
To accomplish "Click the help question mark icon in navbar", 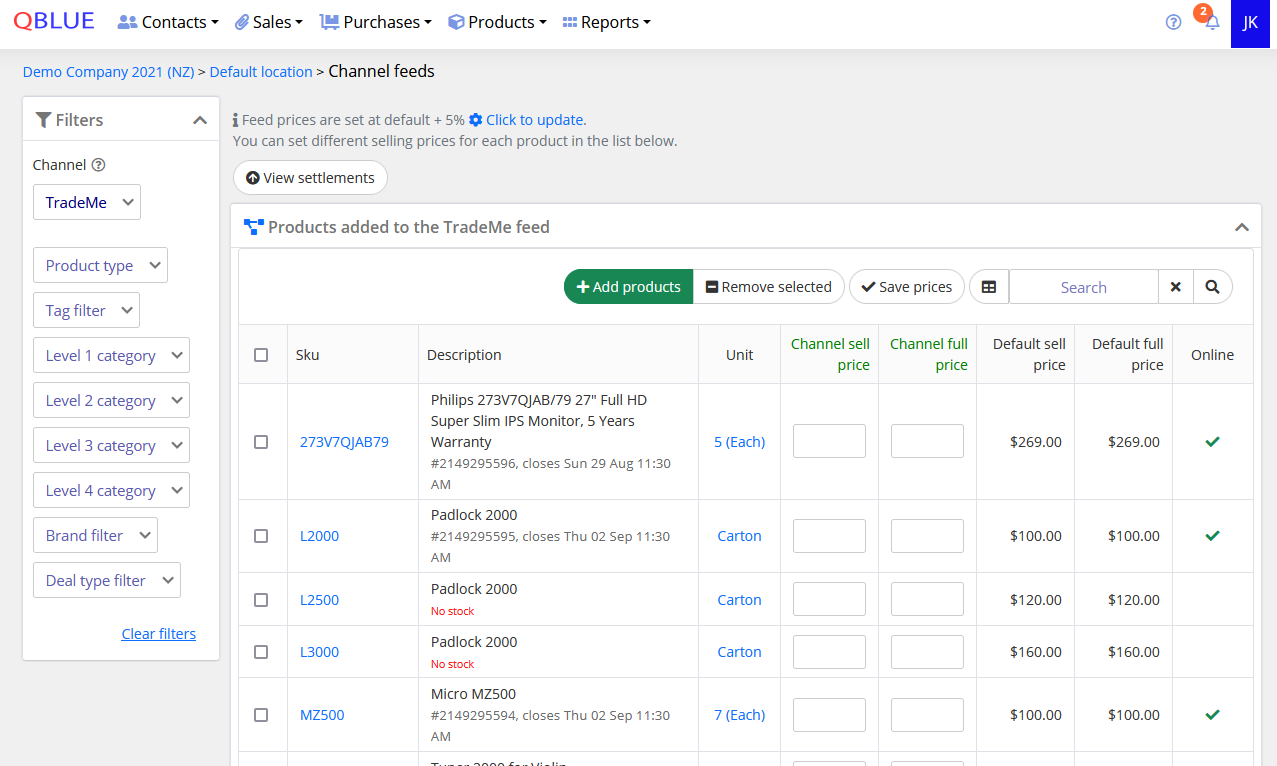I will (x=1174, y=22).
